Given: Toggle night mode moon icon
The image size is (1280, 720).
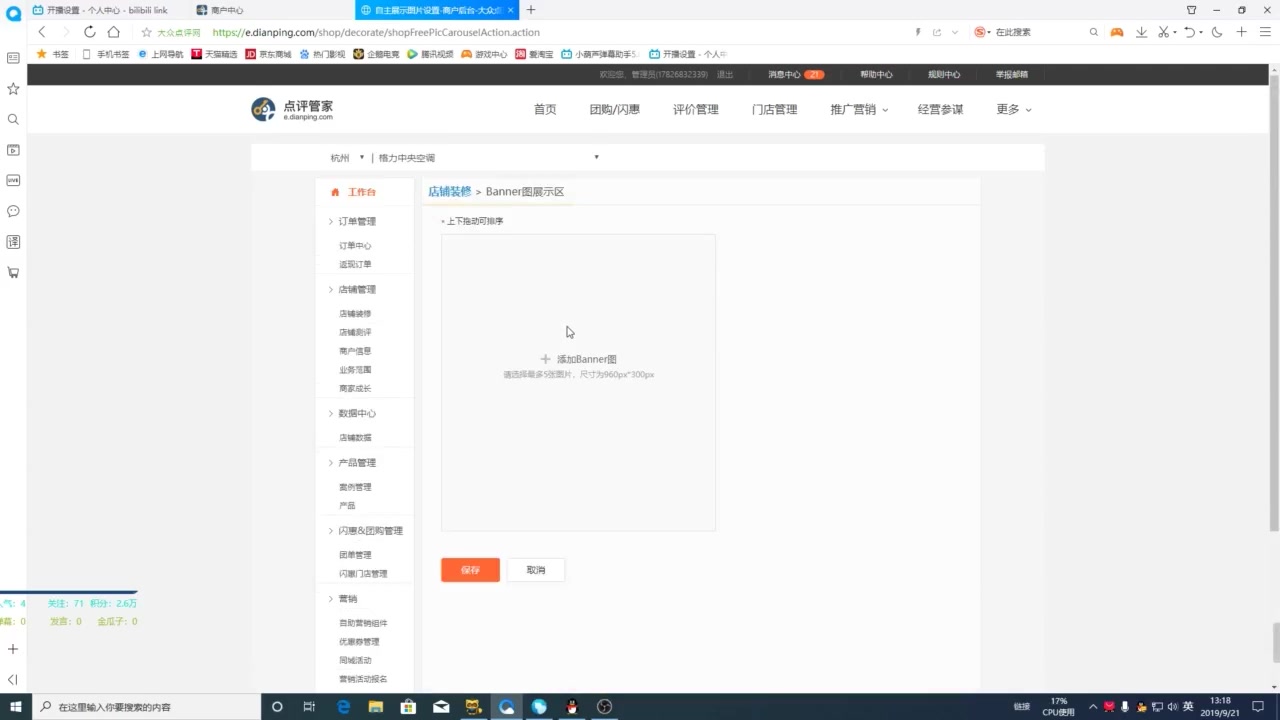Looking at the screenshot, I should [1217, 32].
